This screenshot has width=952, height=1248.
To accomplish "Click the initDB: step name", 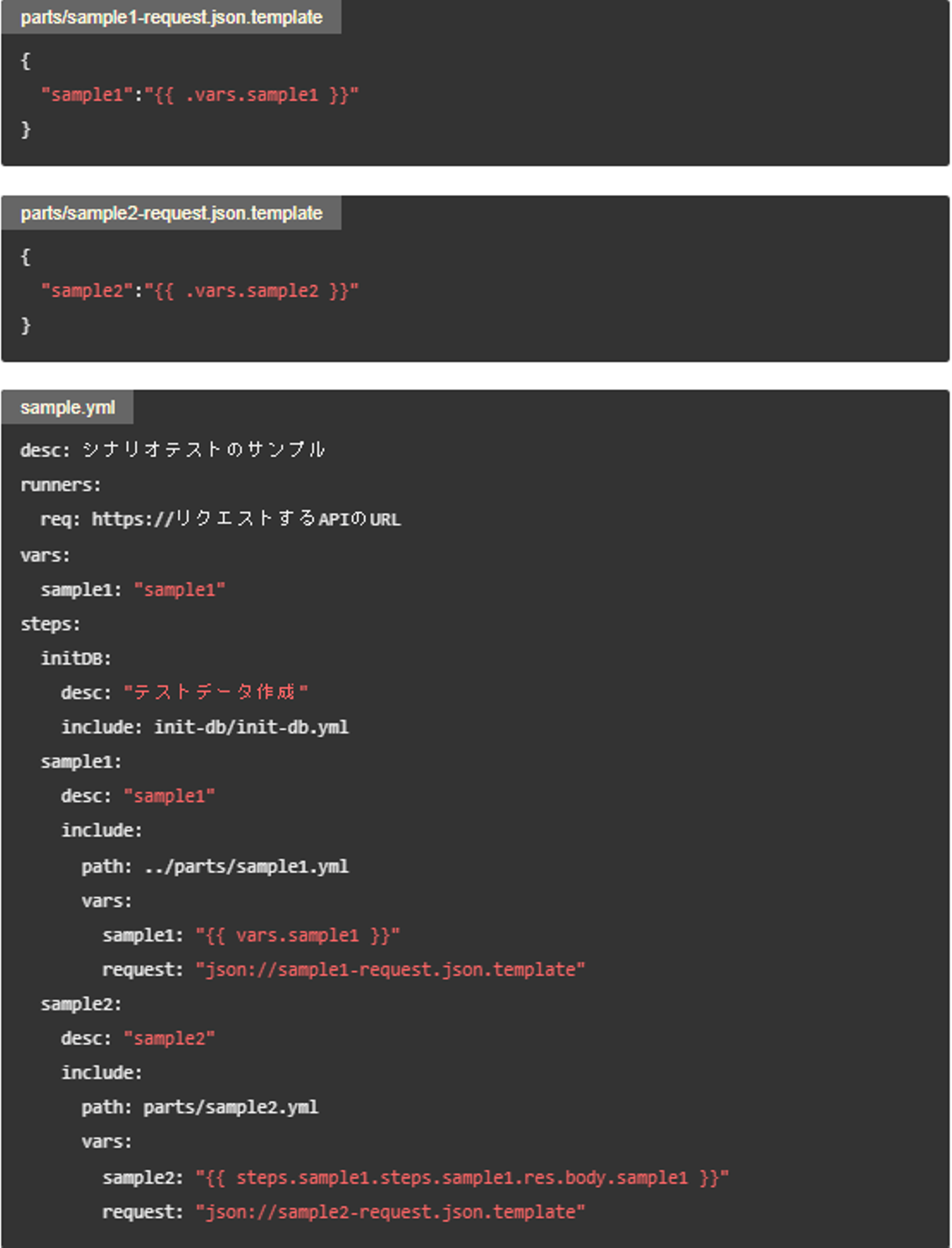I will [x=76, y=659].
